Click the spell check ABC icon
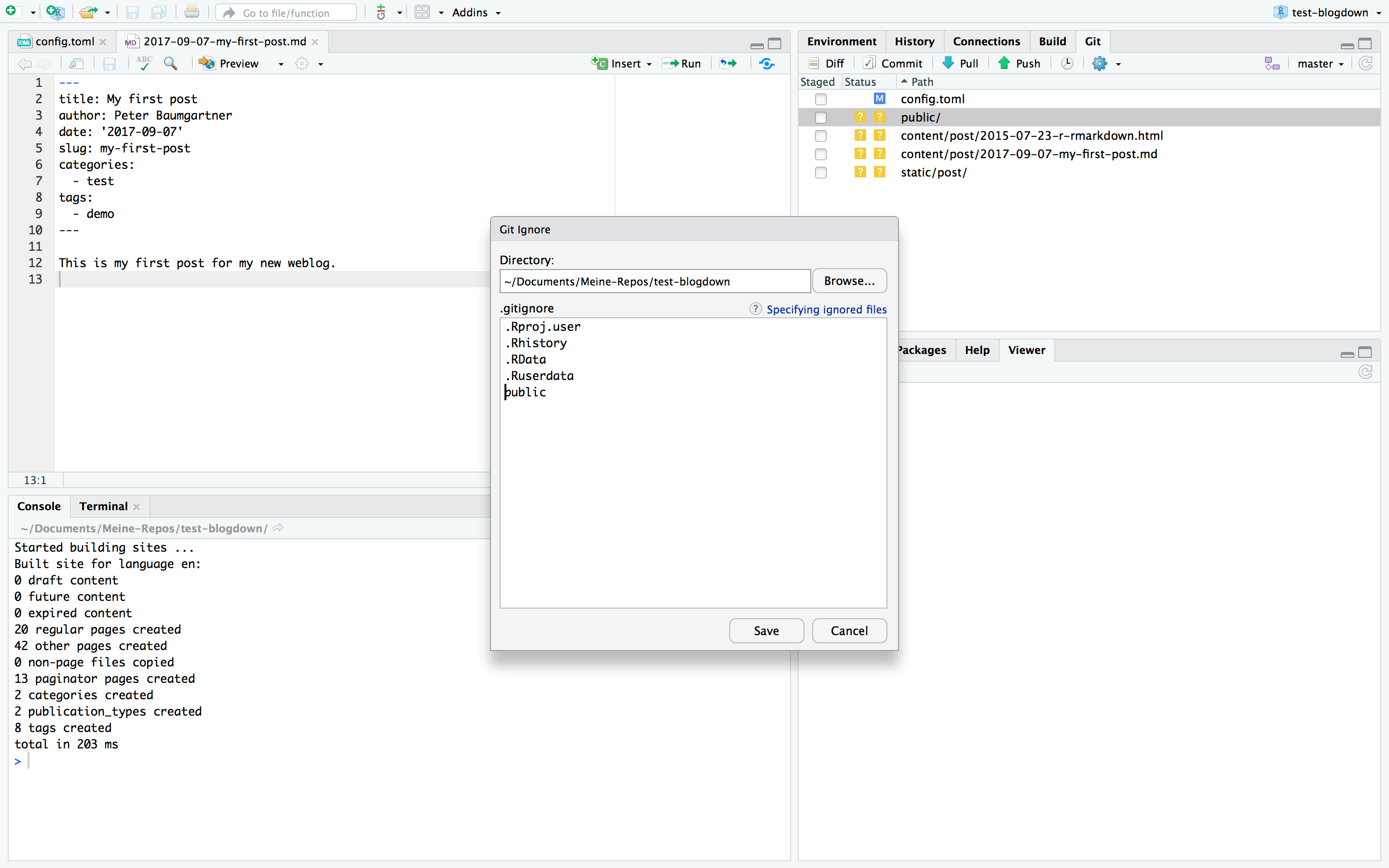 click(x=144, y=63)
